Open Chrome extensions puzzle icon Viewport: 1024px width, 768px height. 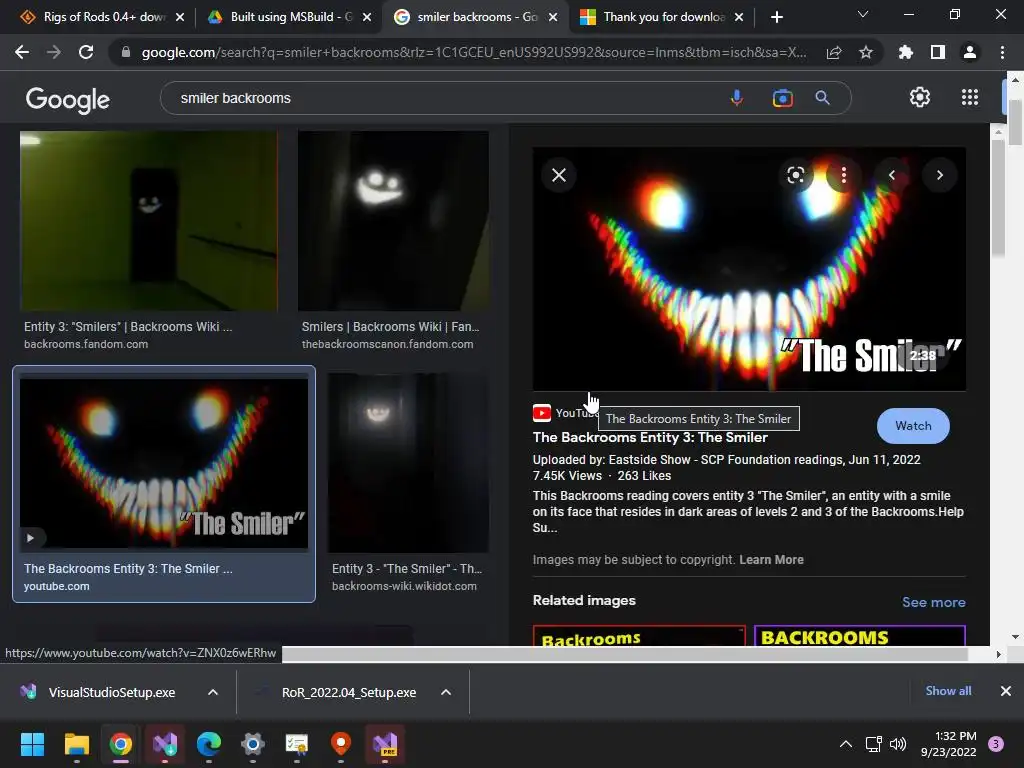pyautogui.click(x=906, y=52)
